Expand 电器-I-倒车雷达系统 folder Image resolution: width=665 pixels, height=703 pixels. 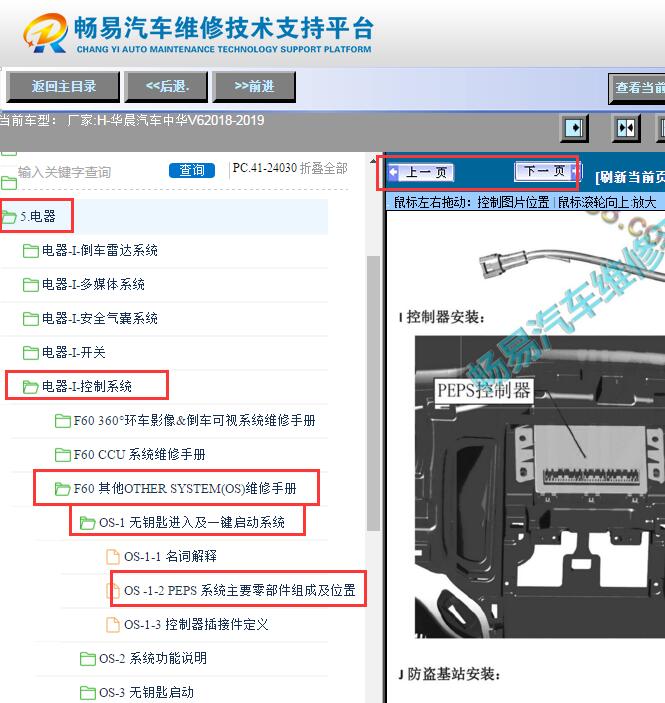(100, 250)
